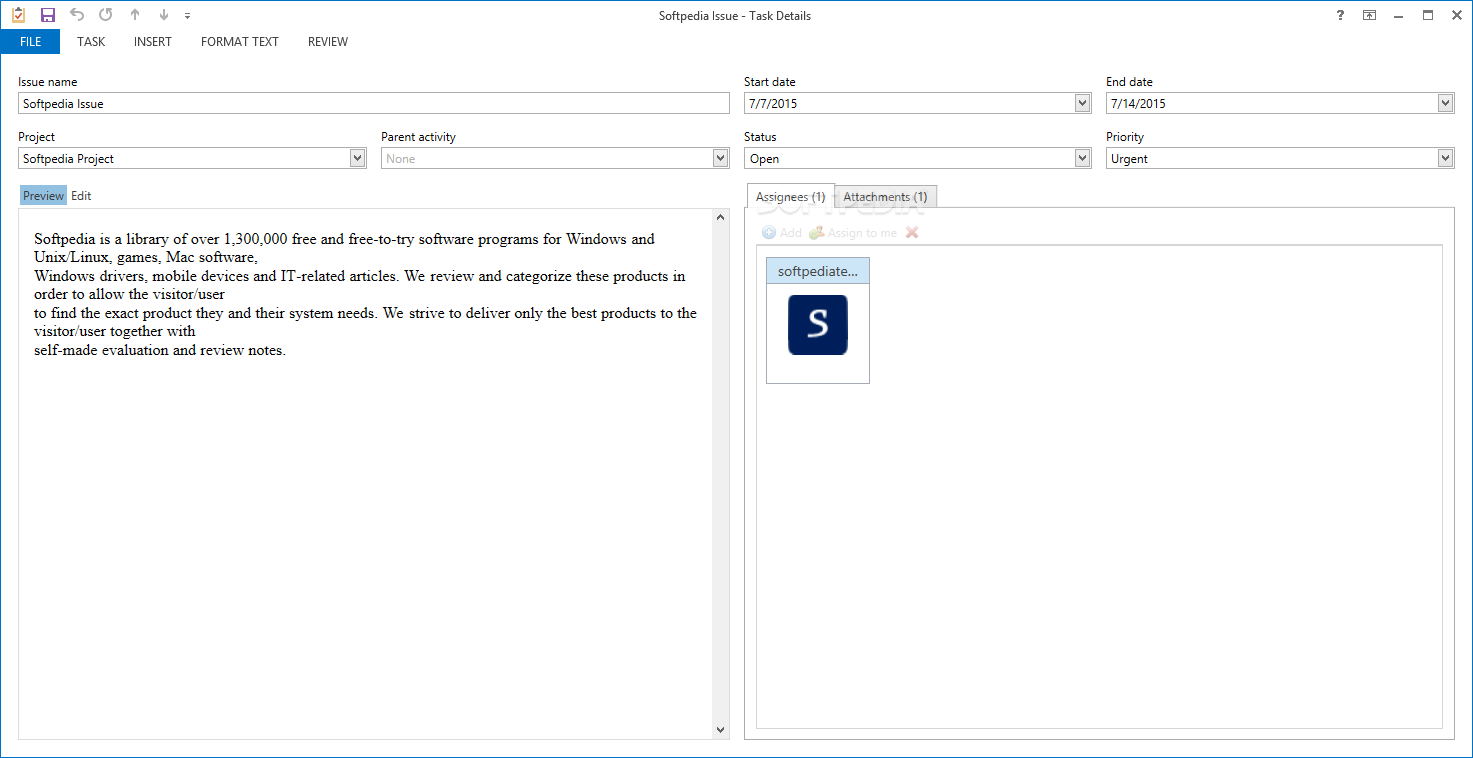Open the Parent activity dropdown
This screenshot has width=1473, height=758.
[x=721, y=158]
